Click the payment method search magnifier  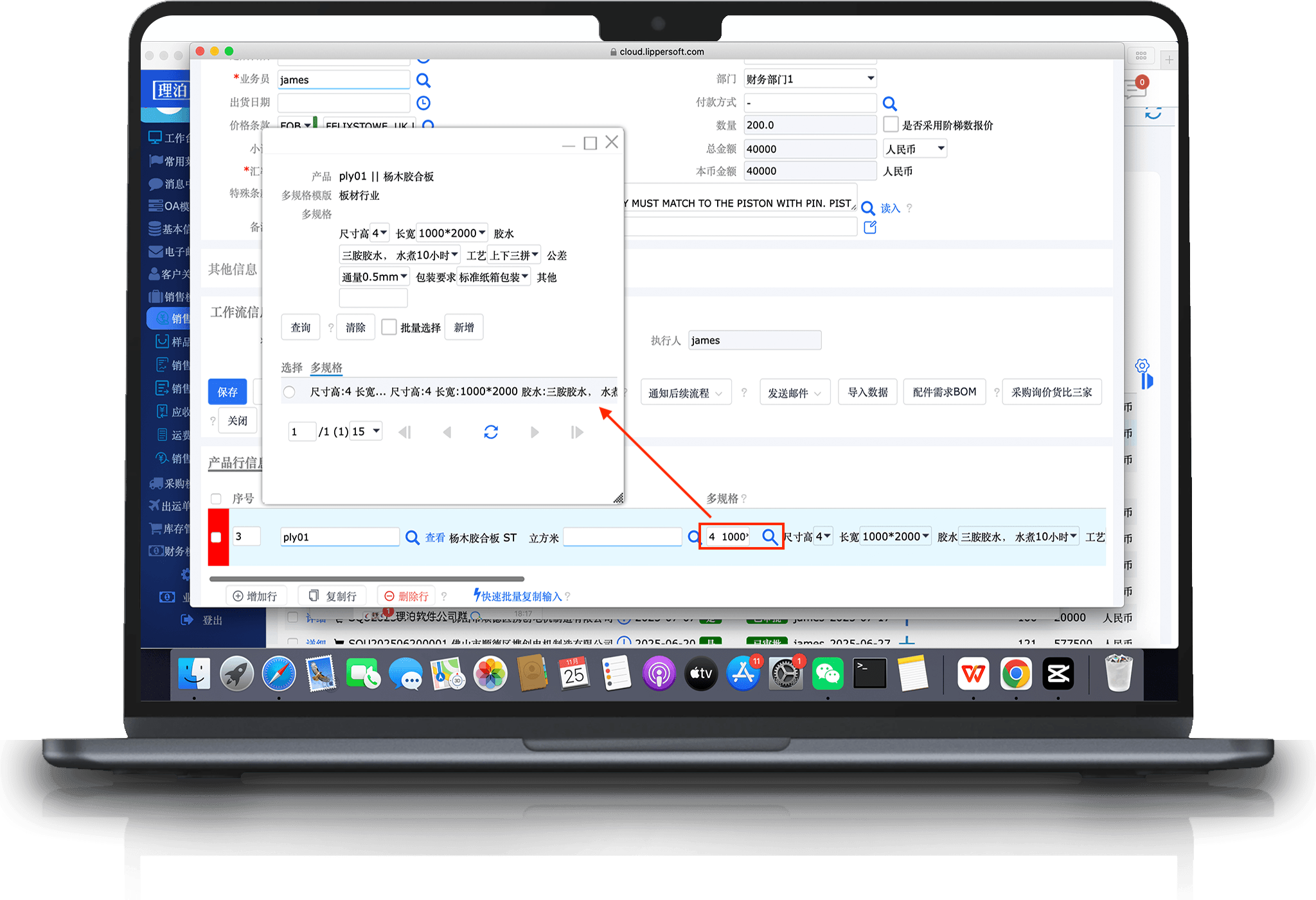[x=889, y=104]
